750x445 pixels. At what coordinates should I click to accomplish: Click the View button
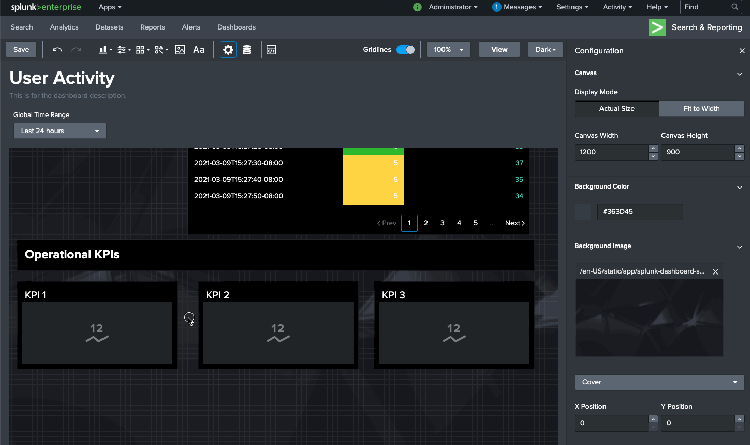(x=499, y=49)
